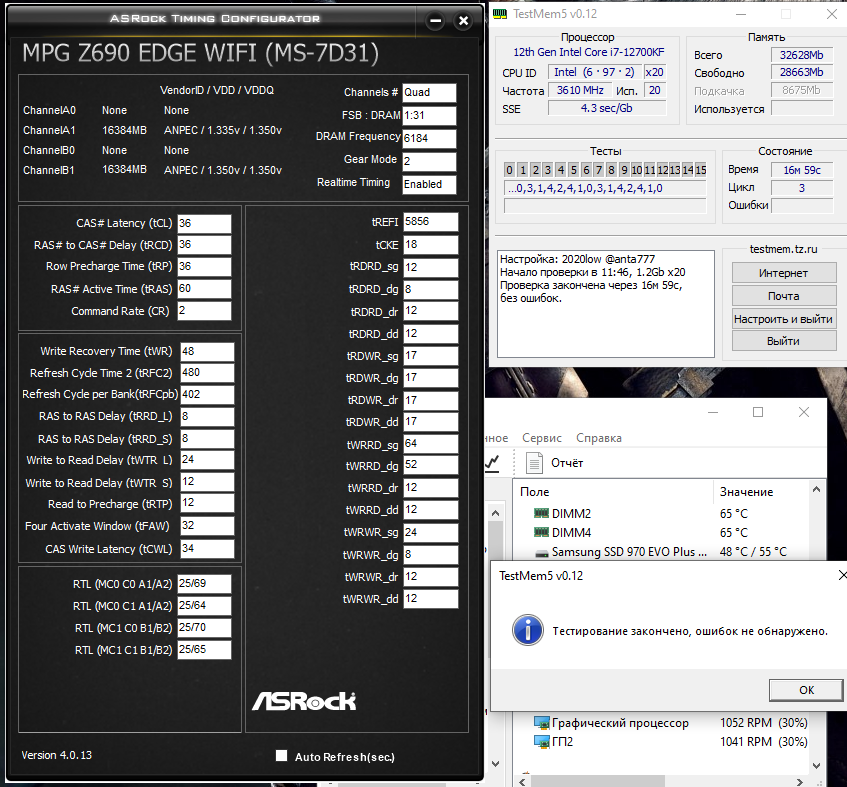The image size is (847, 787).
Task: Click the DRAM Frequency field 6184
Action: click(x=429, y=138)
